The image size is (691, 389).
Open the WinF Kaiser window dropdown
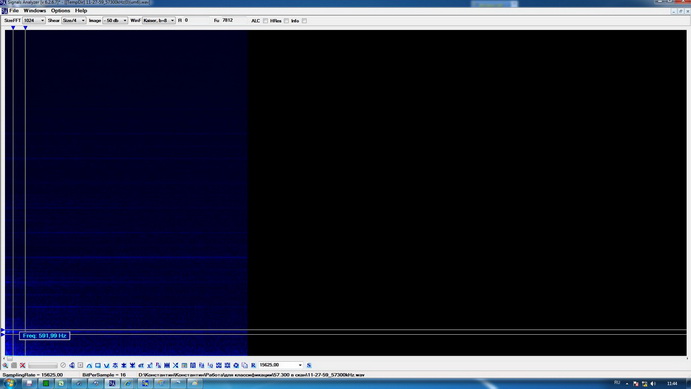[x=159, y=20]
